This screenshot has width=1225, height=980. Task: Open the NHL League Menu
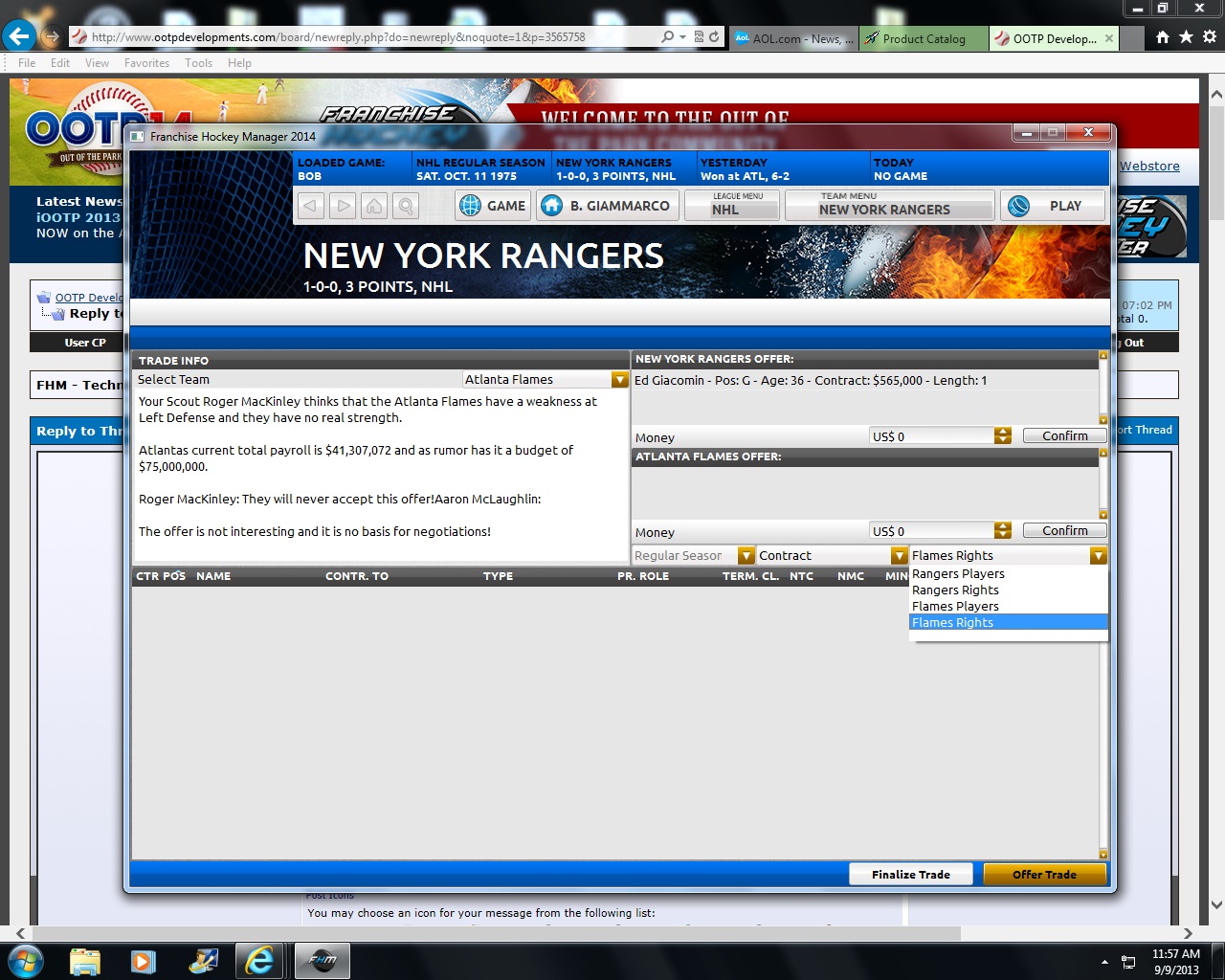(x=732, y=206)
